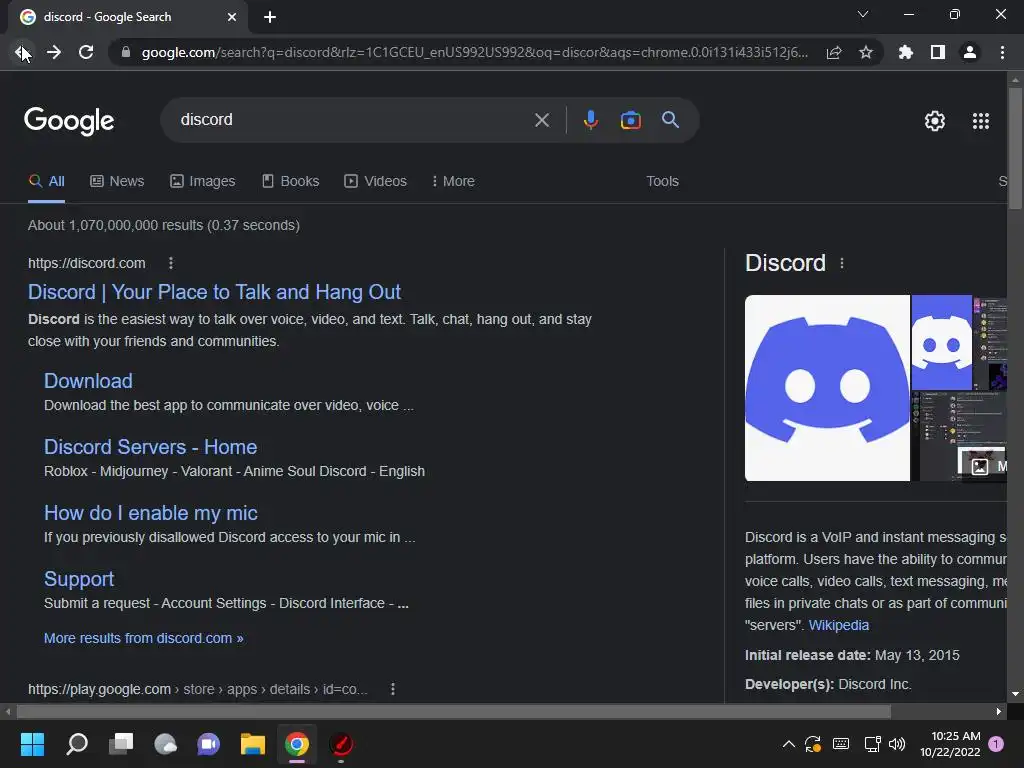1024x768 pixels.
Task: Select the All results tab
Action: coord(46,182)
